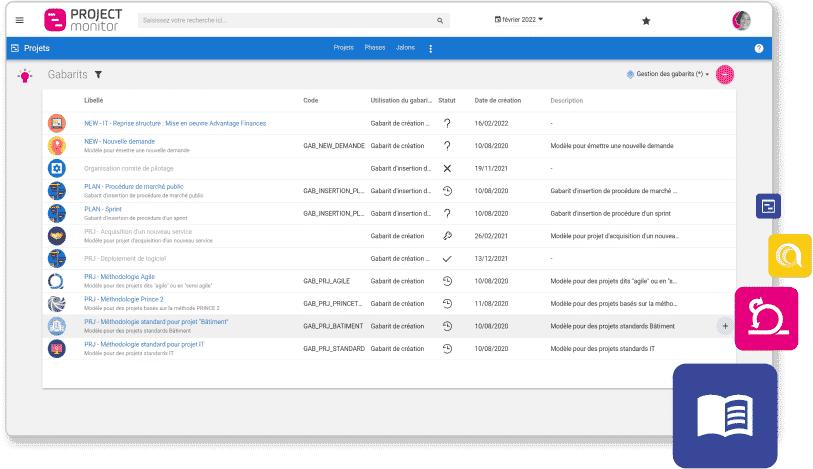813x469 pixels.
Task: Switch to the Phases tab
Action: click(374, 48)
